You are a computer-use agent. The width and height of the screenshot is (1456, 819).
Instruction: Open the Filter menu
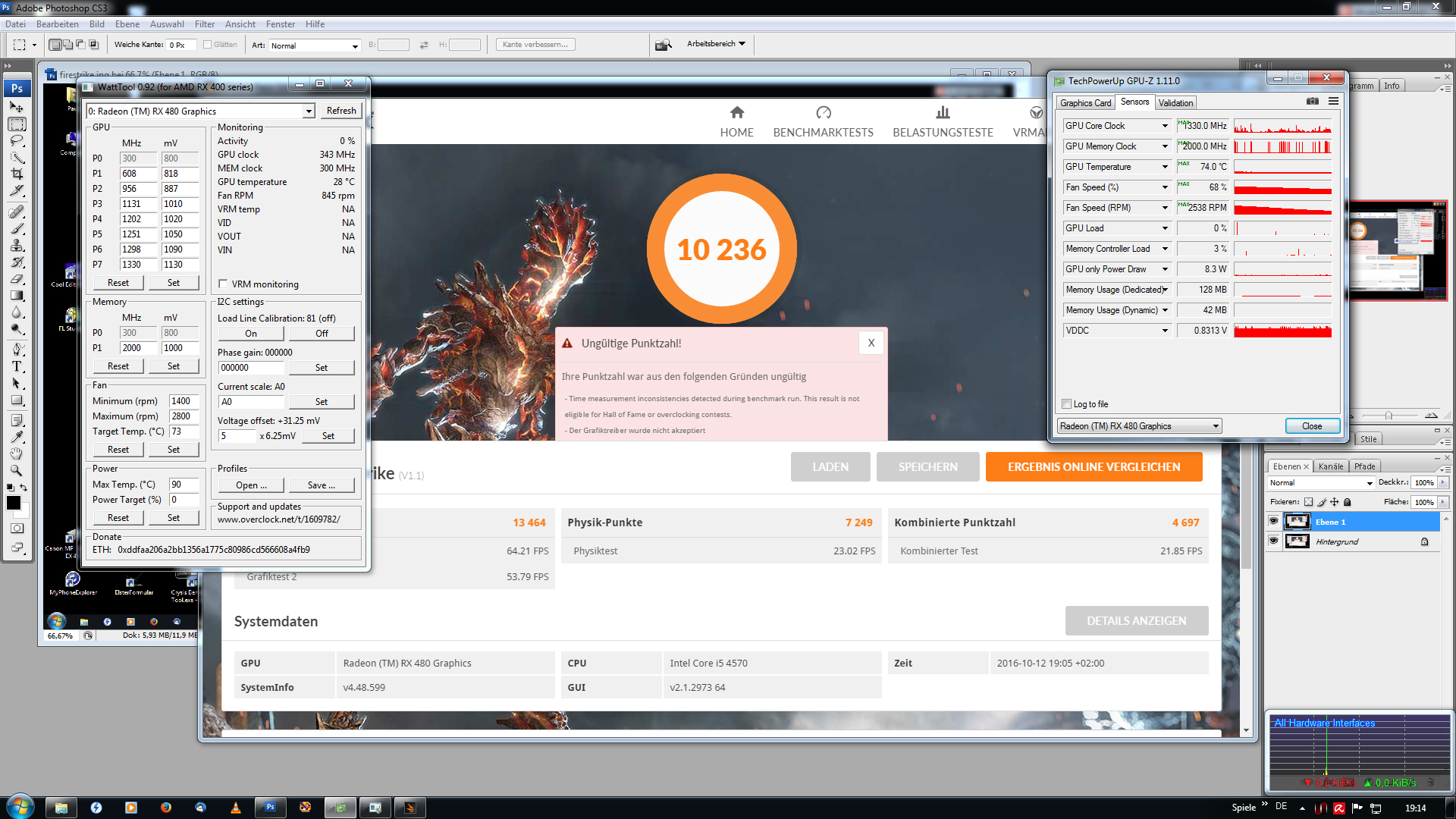(x=204, y=24)
